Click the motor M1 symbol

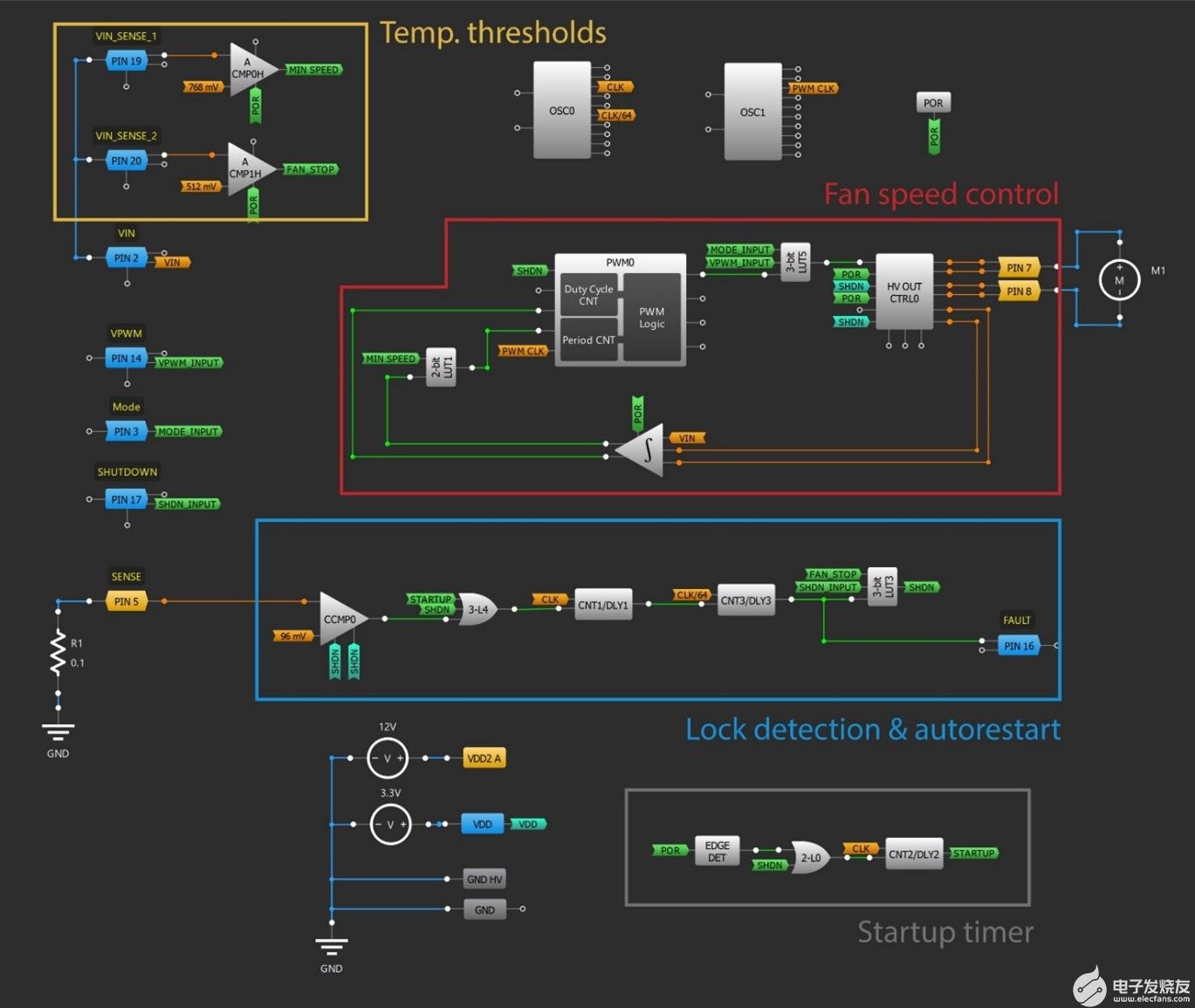tap(1119, 280)
